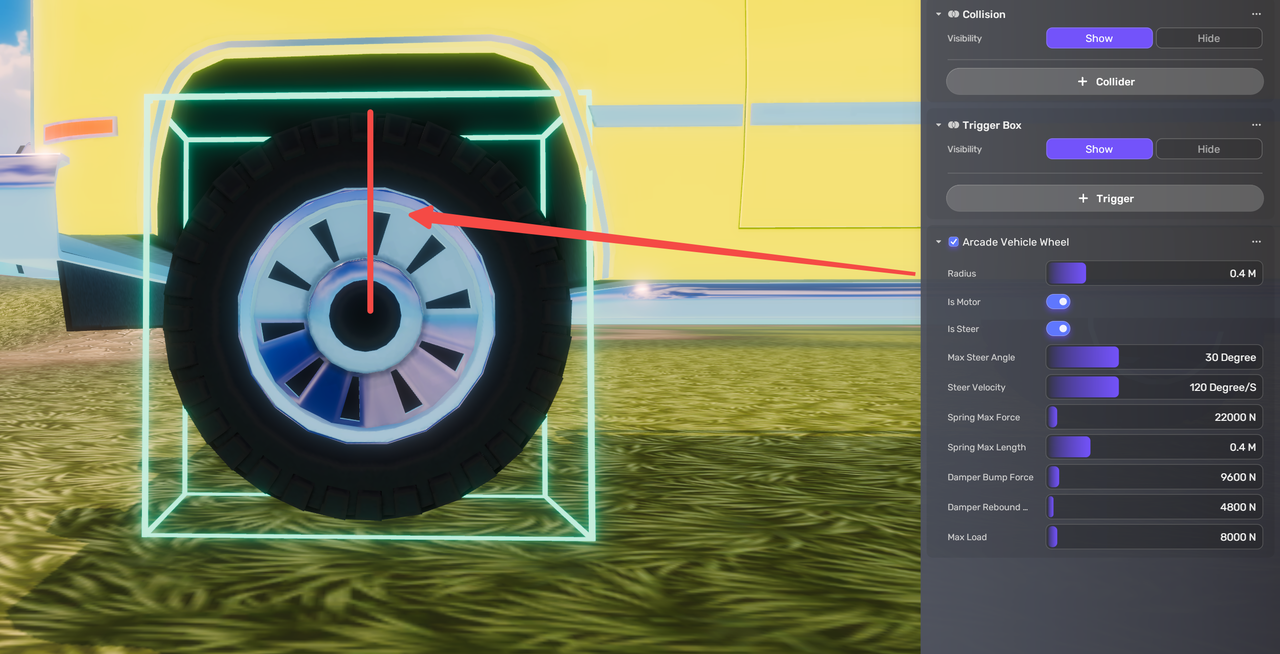Click Show visibility for Trigger Box
The height and width of the screenshot is (654, 1280).
pyautogui.click(x=1099, y=148)
